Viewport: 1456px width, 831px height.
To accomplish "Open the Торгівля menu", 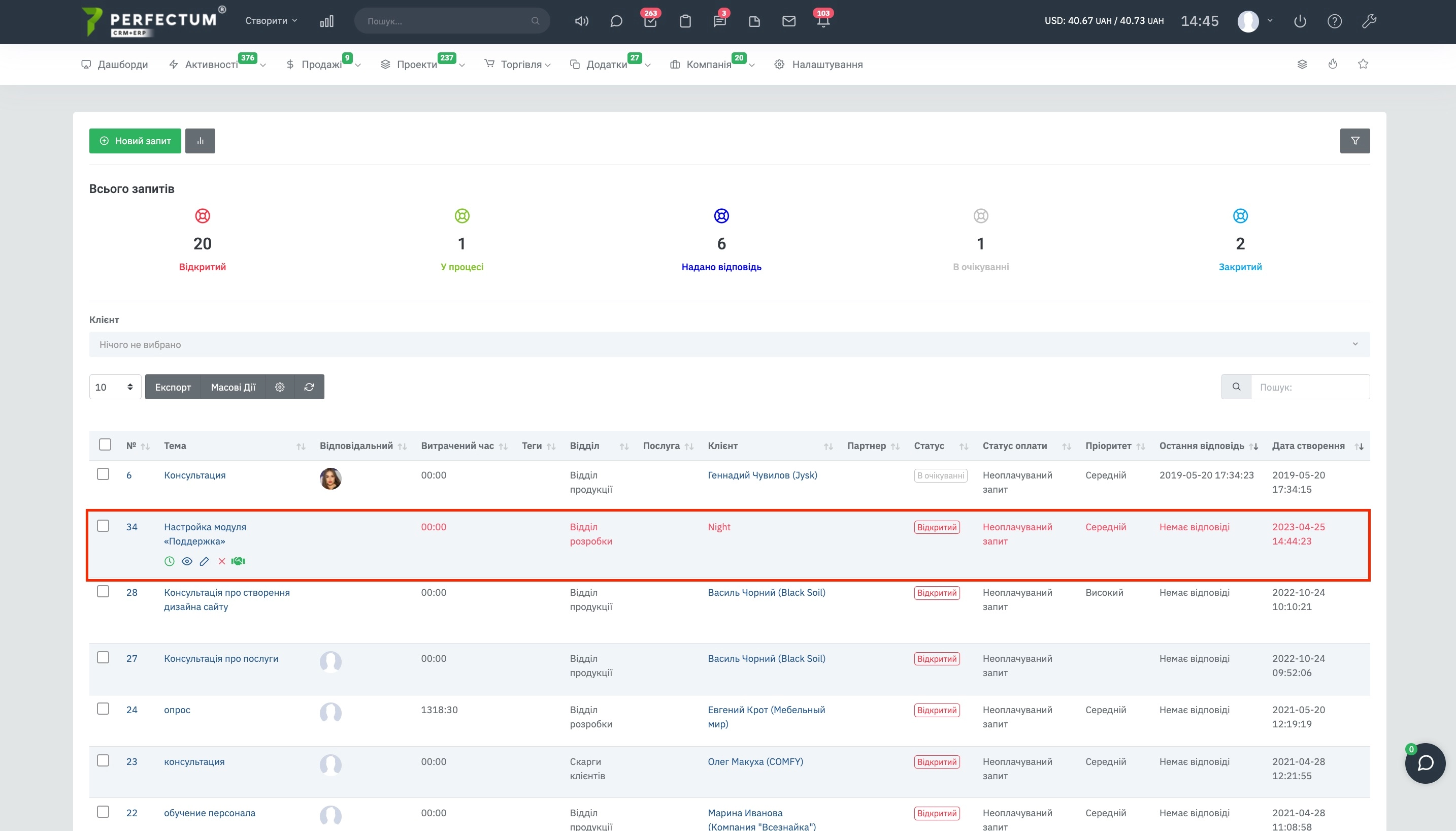I will coord(518,65).
